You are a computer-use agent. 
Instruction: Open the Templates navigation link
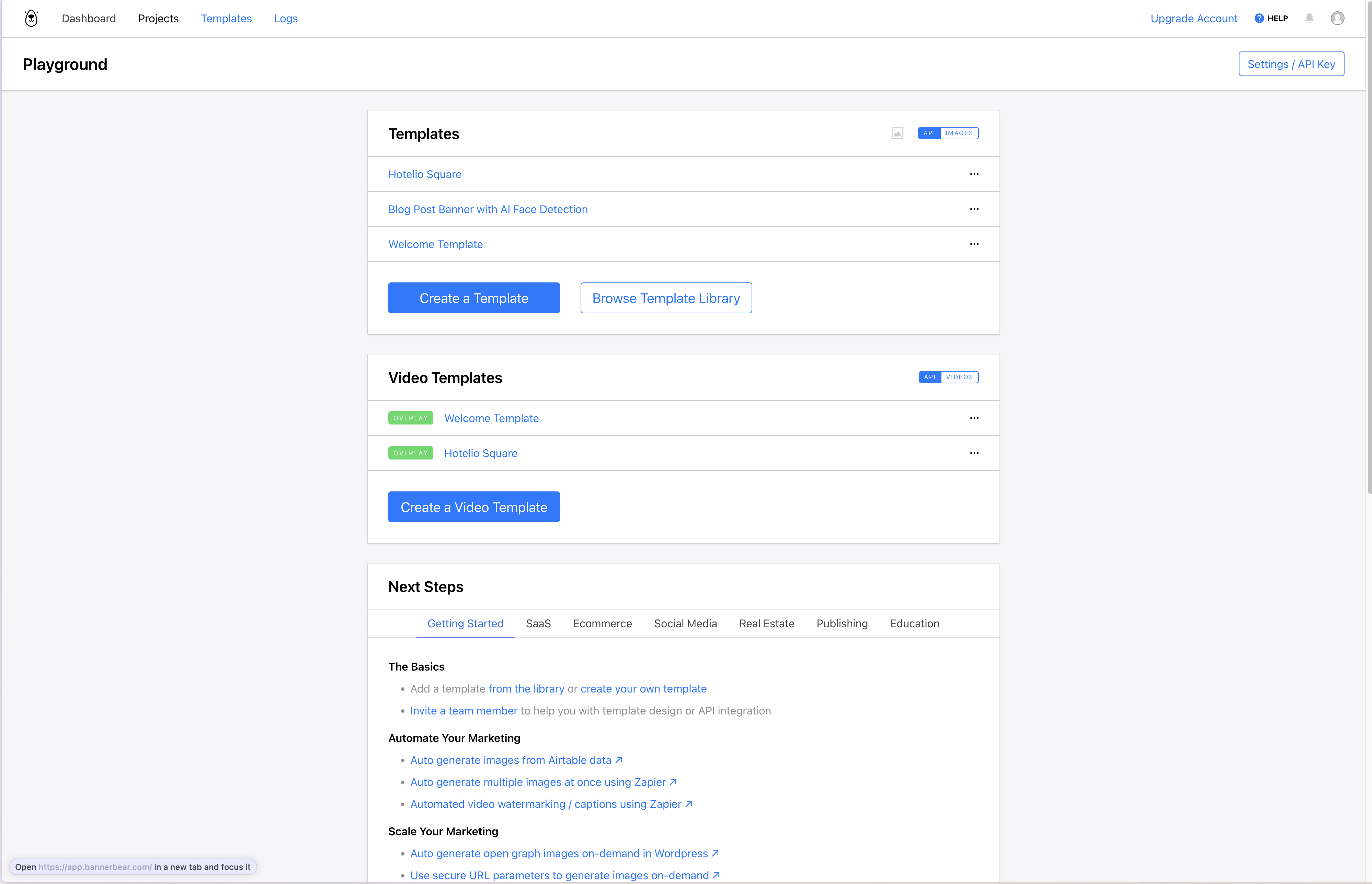[226, 19]
